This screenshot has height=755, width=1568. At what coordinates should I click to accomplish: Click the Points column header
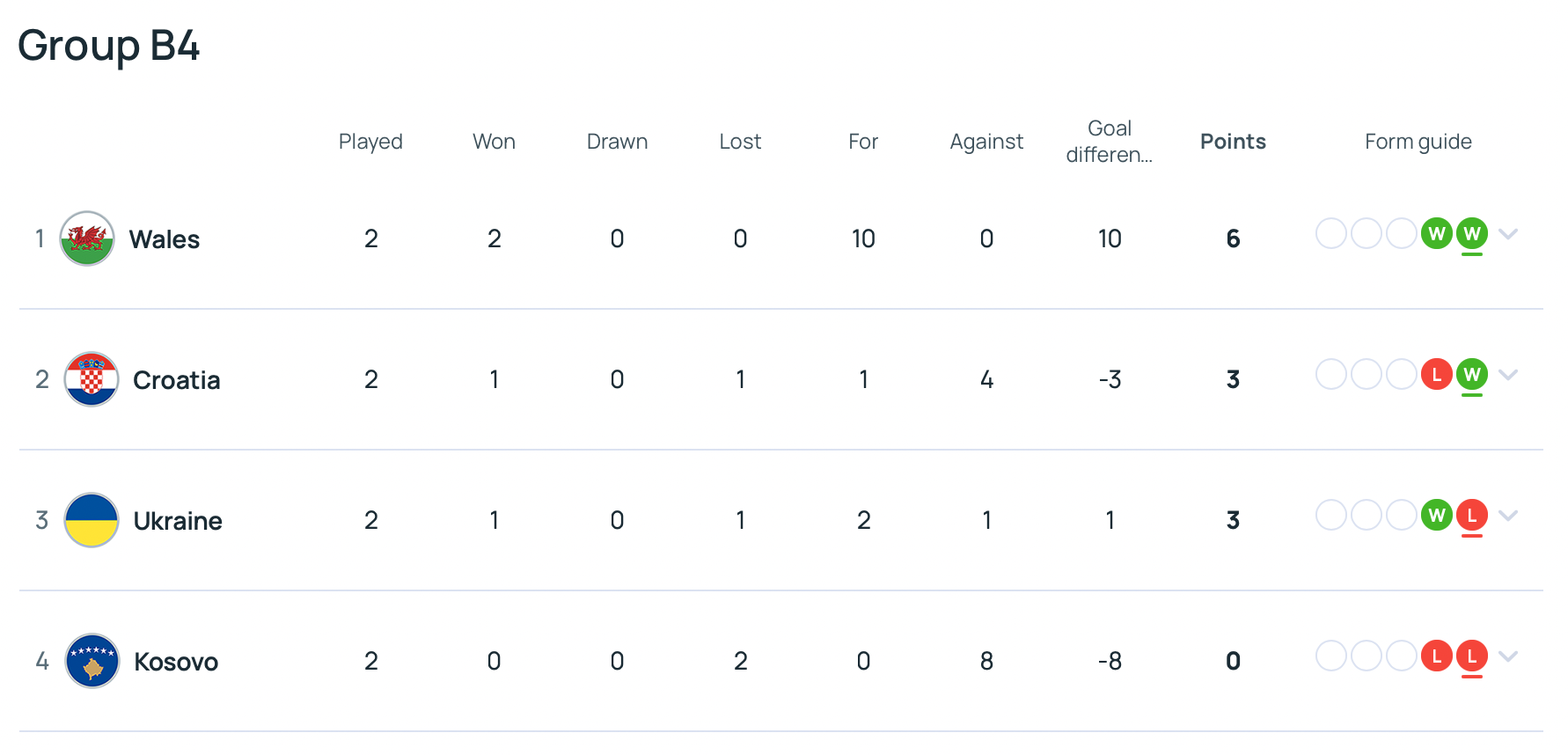pyautogui.click(x=1233, y=142)
